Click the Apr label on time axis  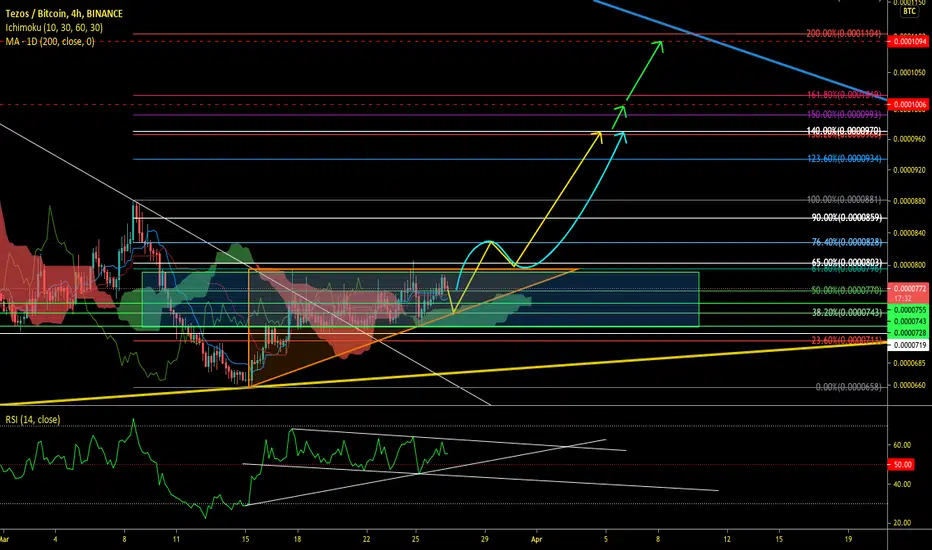click(537, 540)
